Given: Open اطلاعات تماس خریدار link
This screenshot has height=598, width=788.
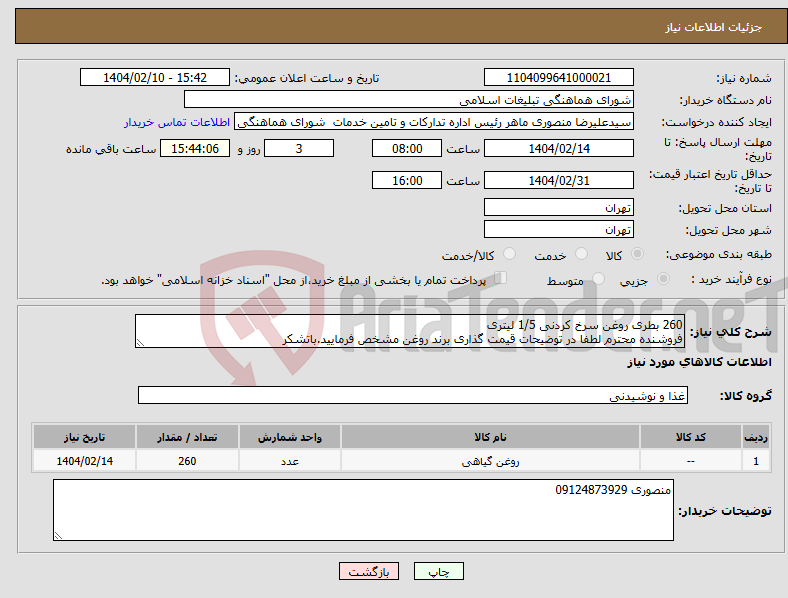Looking at the screenshot, I should (x=177, y=122).
